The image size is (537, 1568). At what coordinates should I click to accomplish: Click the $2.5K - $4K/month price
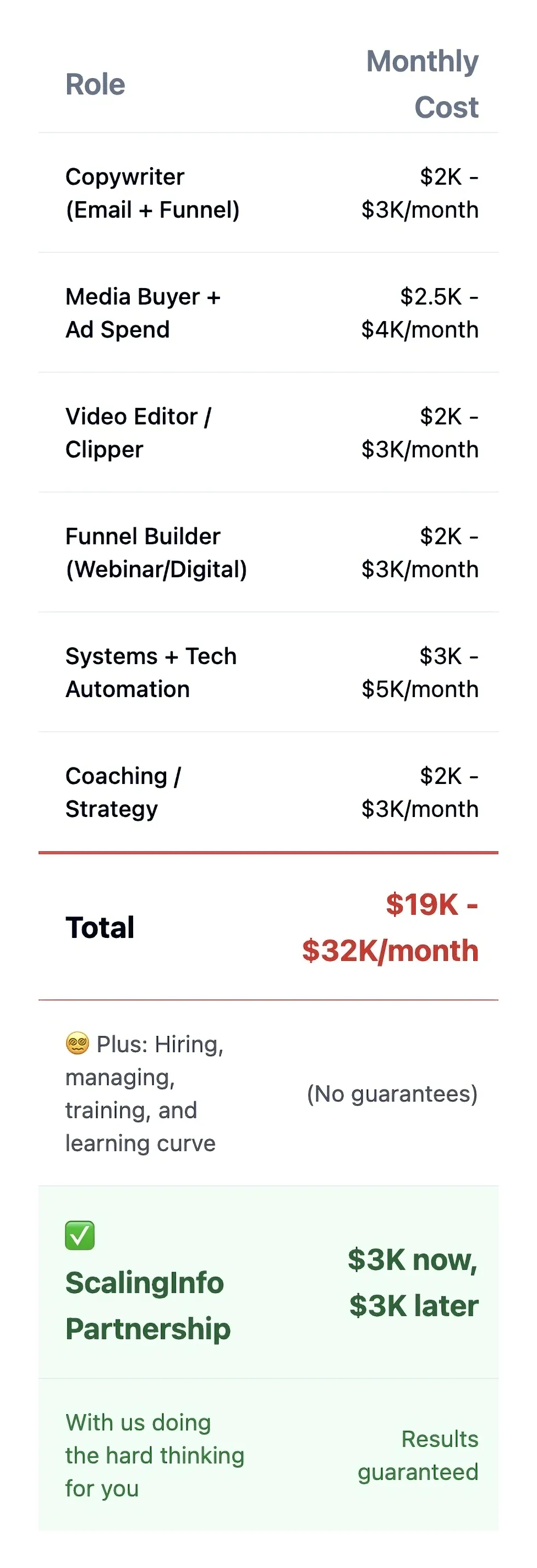pyautogui.click(x=420, y=313)
